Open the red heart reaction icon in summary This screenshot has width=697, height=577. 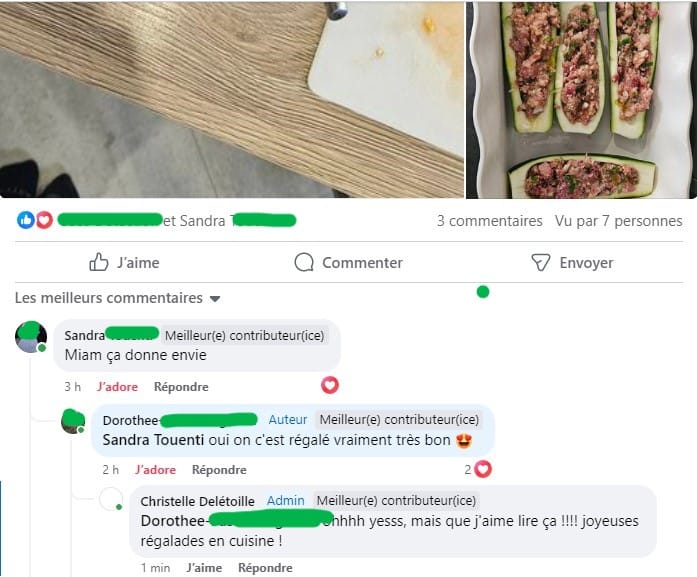tap(44, 220)
